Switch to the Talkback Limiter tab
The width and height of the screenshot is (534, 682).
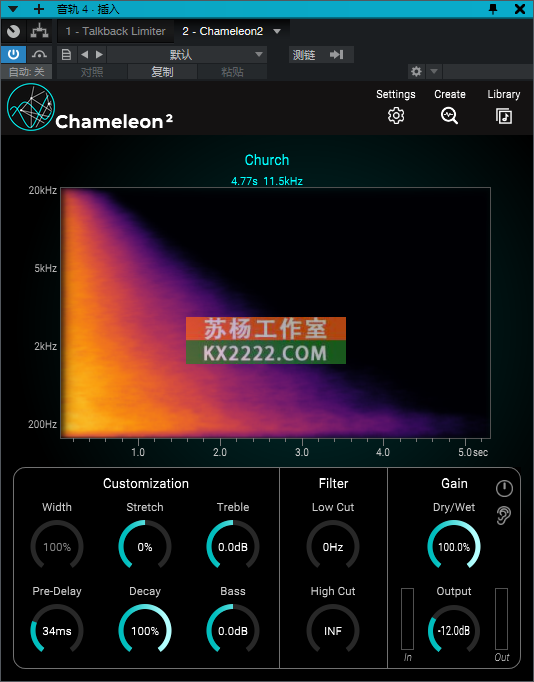[x=115, y=31]
